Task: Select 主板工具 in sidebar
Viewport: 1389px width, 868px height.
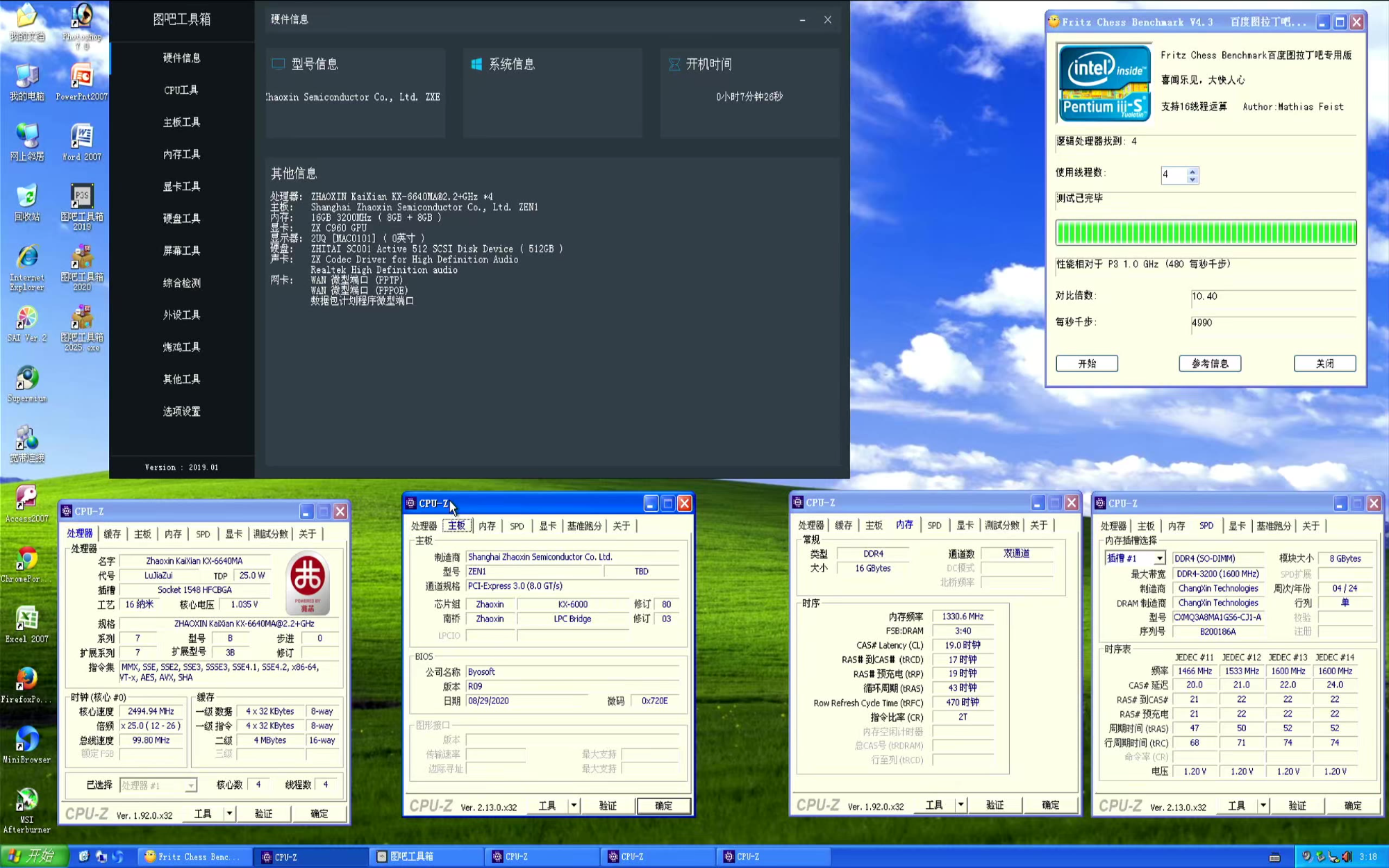Action: pos(181,122)
